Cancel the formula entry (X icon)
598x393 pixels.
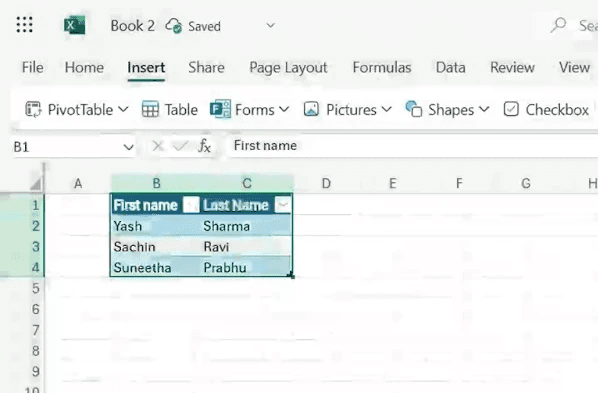point(158,146)
